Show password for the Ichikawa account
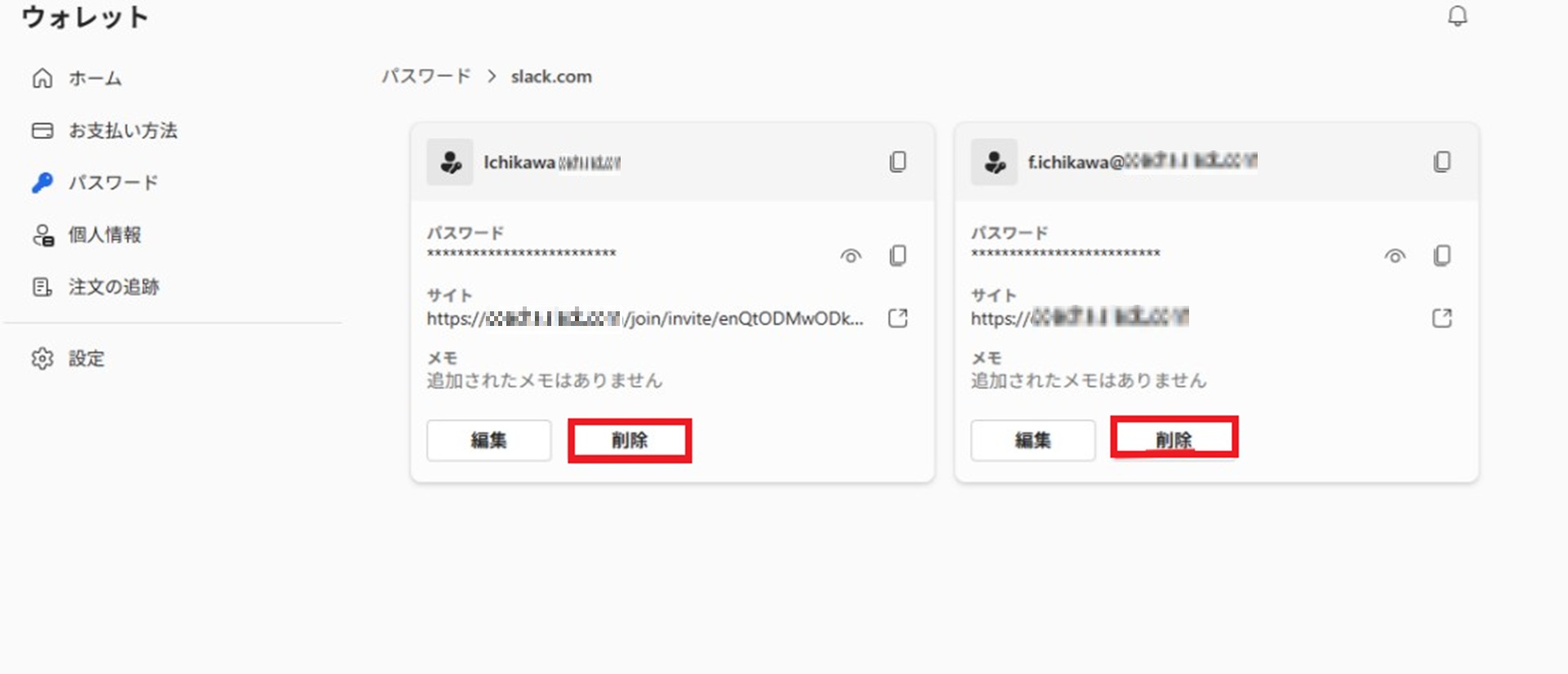 (x=850, y=257)
